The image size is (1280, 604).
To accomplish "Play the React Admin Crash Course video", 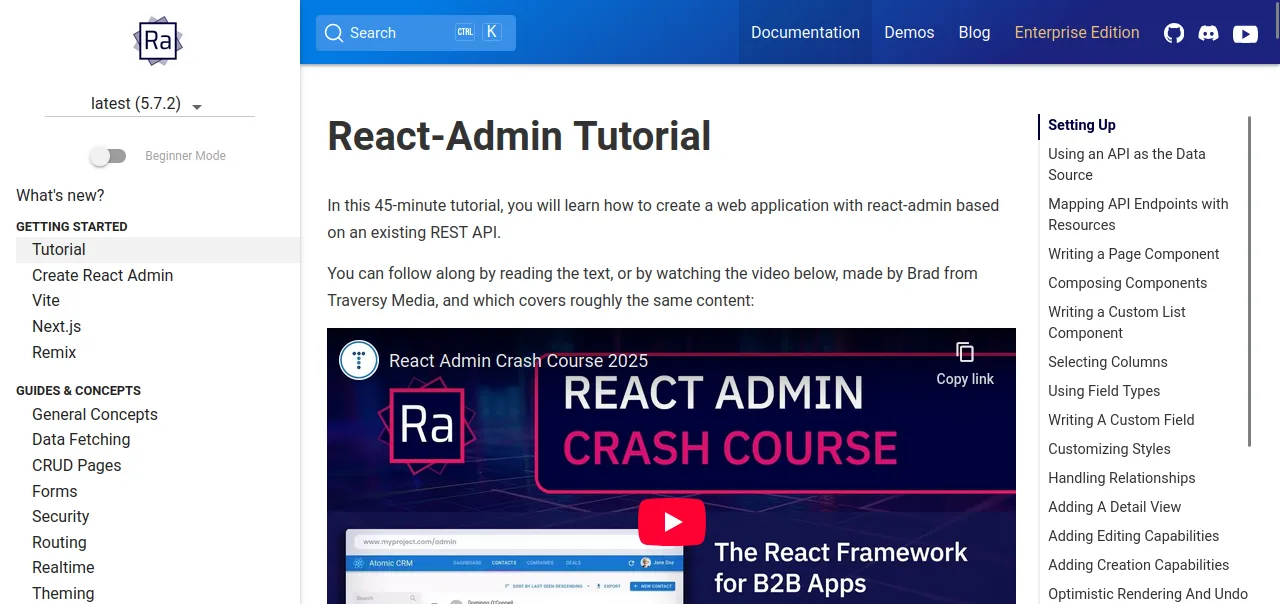I will (672, 521).
